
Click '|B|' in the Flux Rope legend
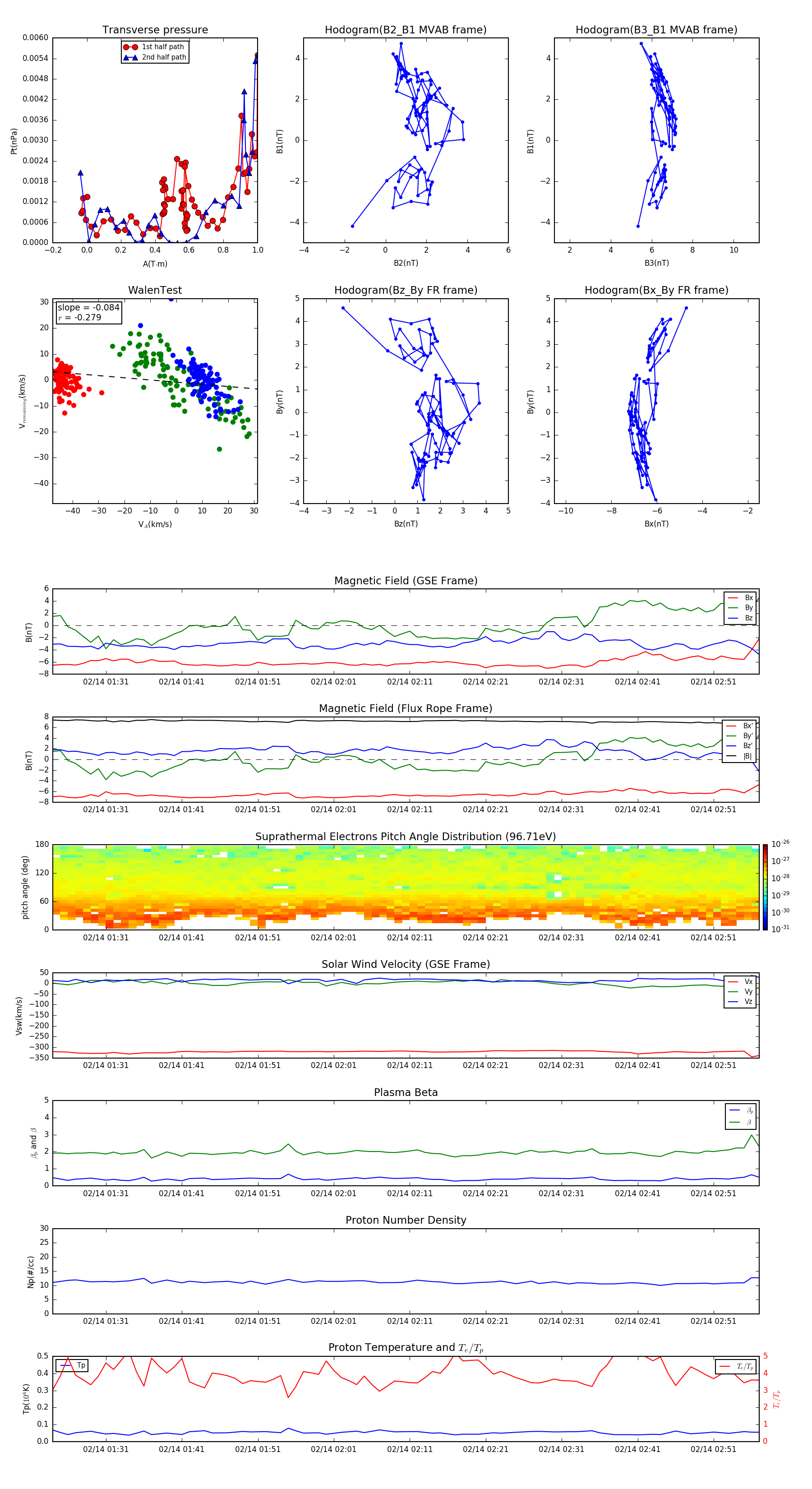pyautogui.click(x=740, y=756)
